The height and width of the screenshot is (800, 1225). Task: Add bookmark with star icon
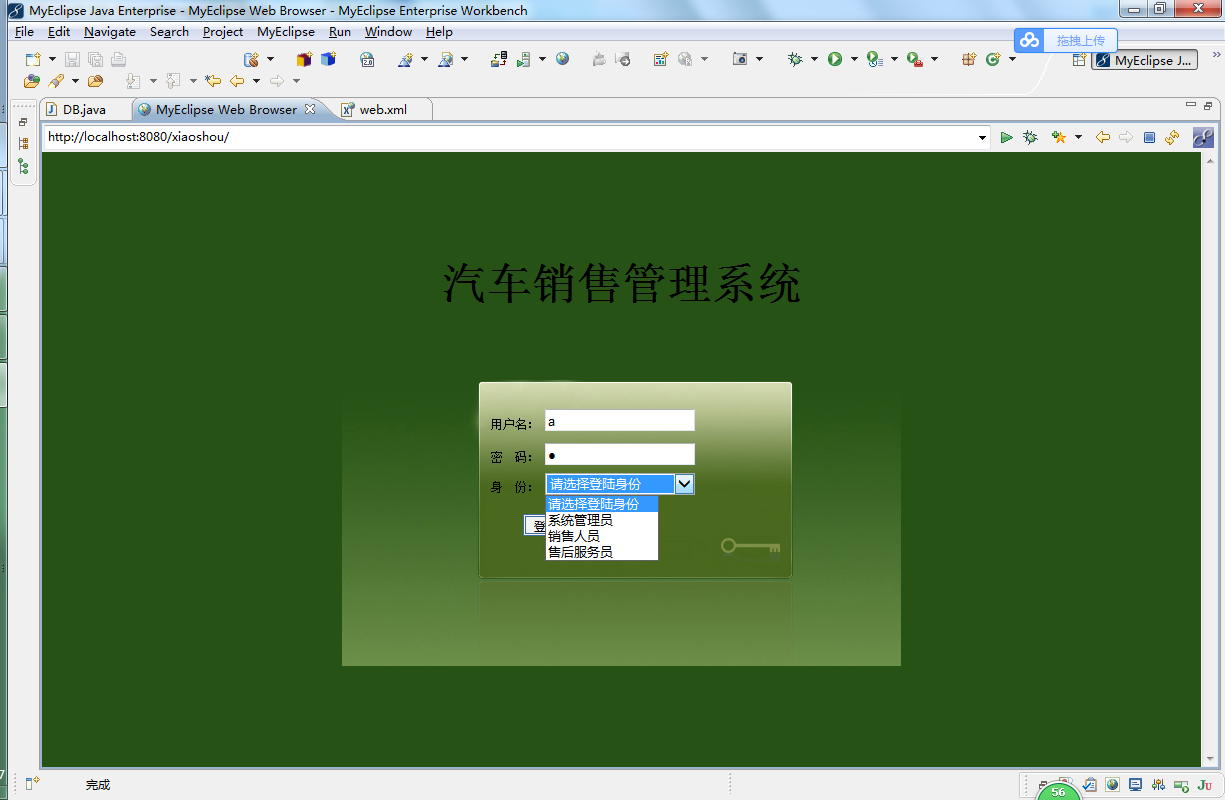click(x=1058, y=137)
